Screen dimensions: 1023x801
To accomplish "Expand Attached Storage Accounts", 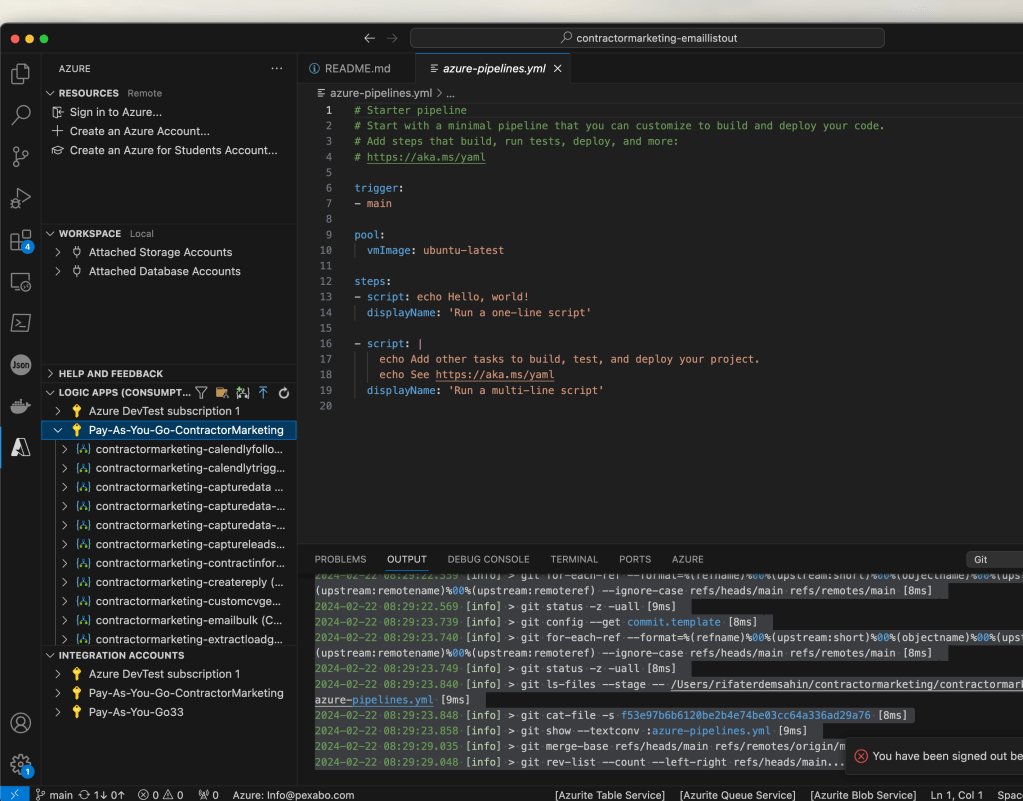I will (58, 252).
